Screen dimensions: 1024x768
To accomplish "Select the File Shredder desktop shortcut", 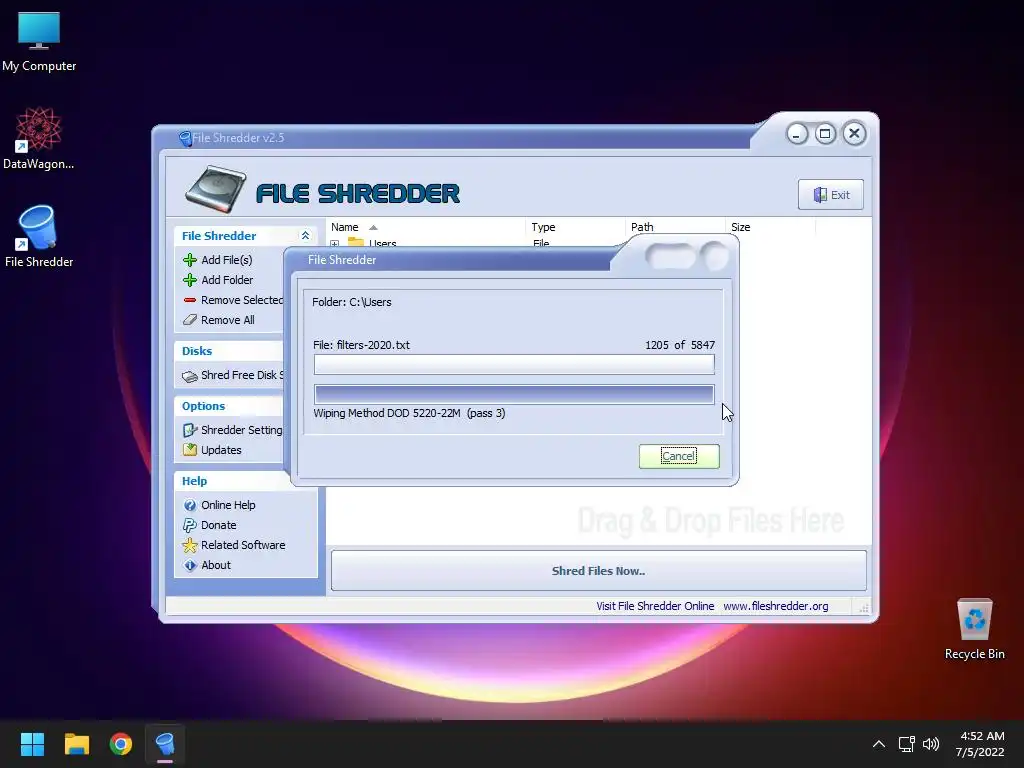I will (39, 236).
